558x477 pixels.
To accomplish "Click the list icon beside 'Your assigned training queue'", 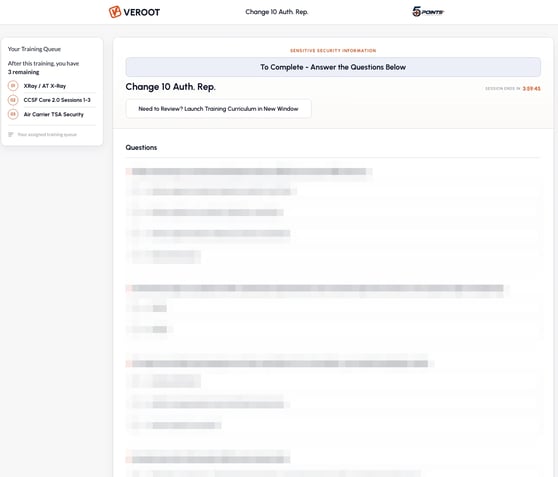I will [x=11, y=135].
